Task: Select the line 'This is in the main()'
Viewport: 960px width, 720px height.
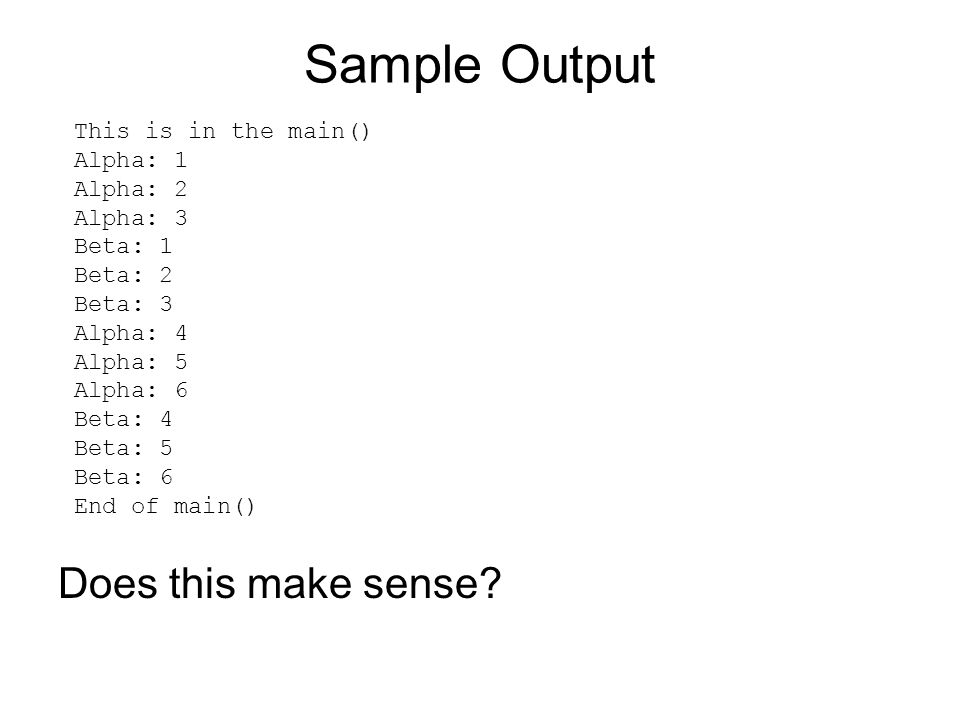Action: [222, 132]
